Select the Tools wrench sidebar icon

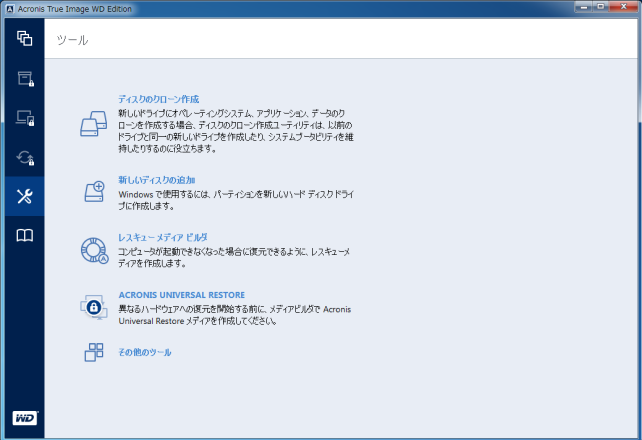pyautogui.click(x=25, y=196)
